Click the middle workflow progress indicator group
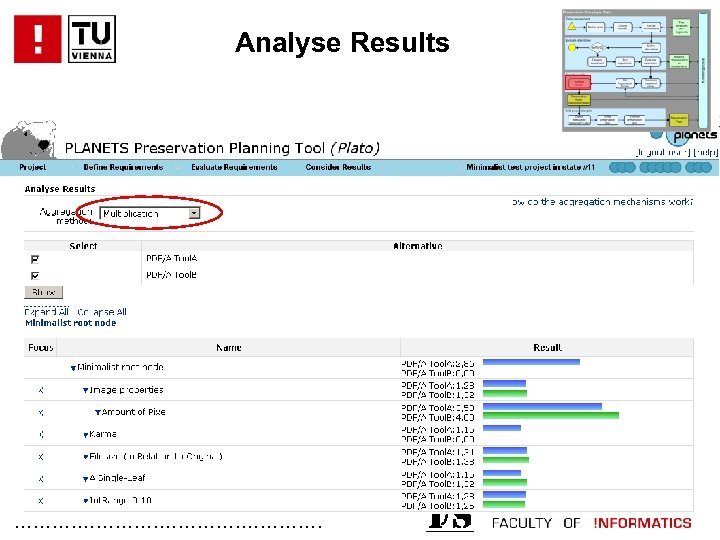Image resolution: width=720 pixels, height=540 pixels. pyautogui.click(x=660, y=168)
